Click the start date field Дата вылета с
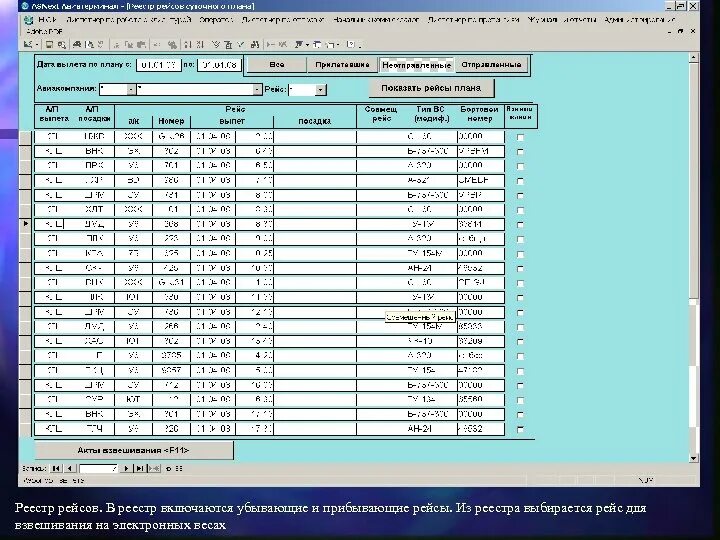This screenshot has width=720, height=540. click(158, 65)
